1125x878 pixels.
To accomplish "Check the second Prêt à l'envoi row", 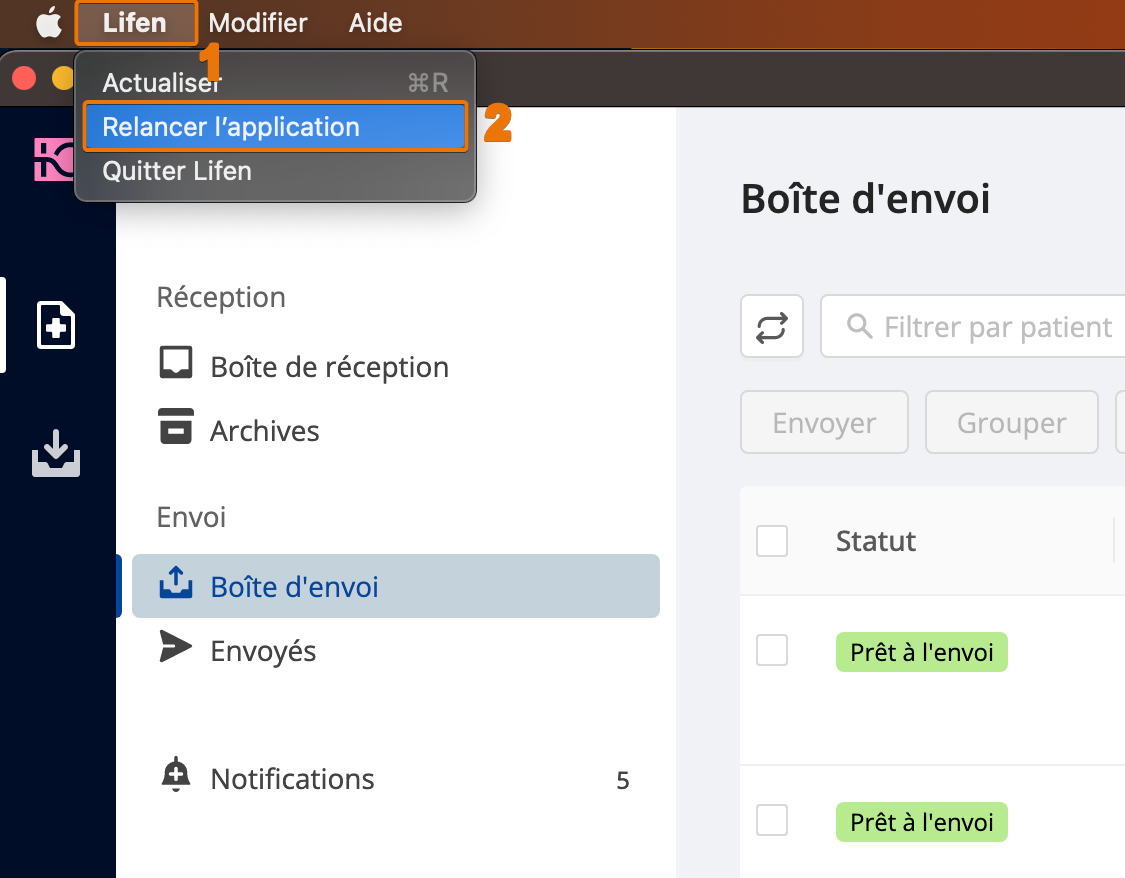I will tap(772, 820).
